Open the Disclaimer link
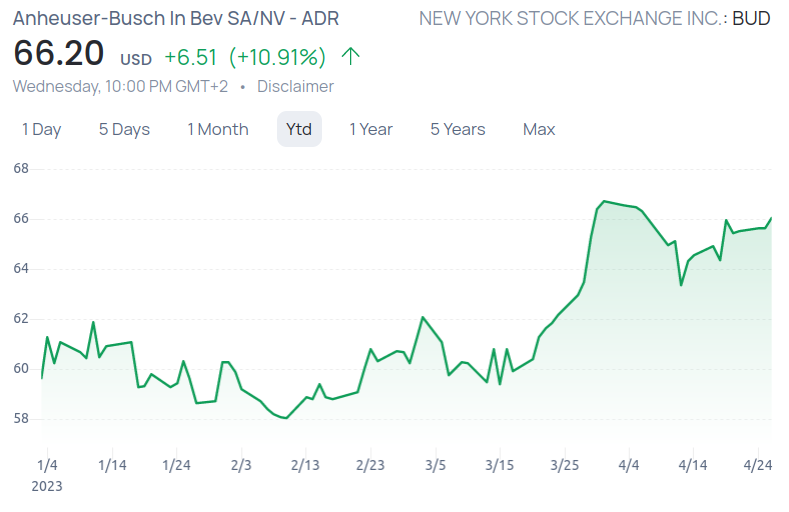This screenshot has width=789, height=512. click(295, 87)
